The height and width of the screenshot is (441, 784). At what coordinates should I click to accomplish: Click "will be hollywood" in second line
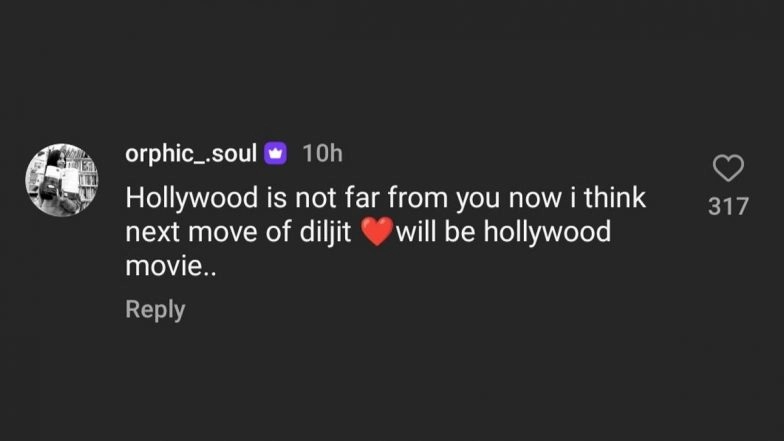pyautogui.click(x=503, y=234)
